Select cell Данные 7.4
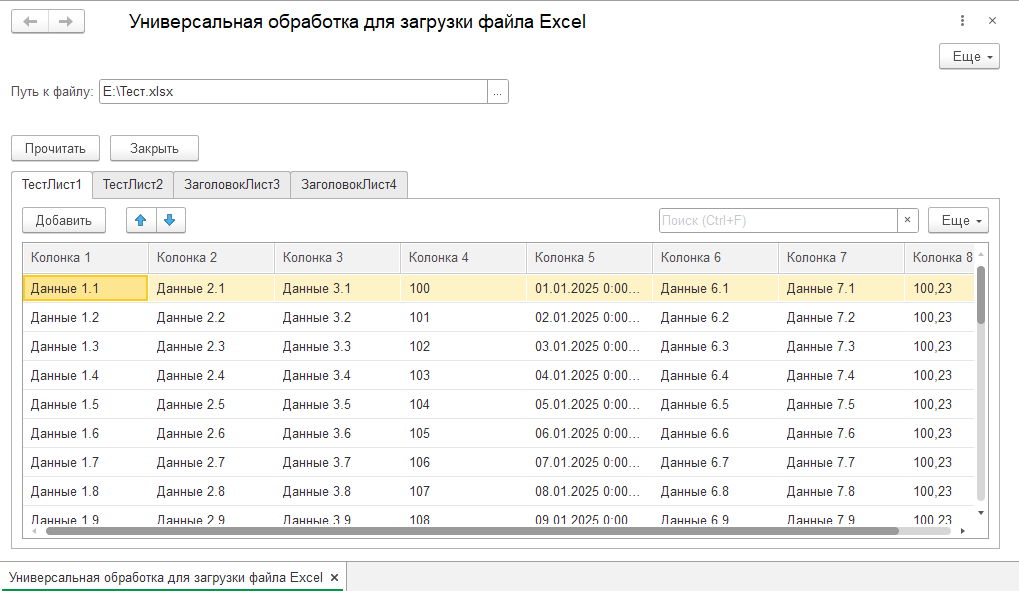This screenshot has height=591, width=1019. (x=842, y=375)
